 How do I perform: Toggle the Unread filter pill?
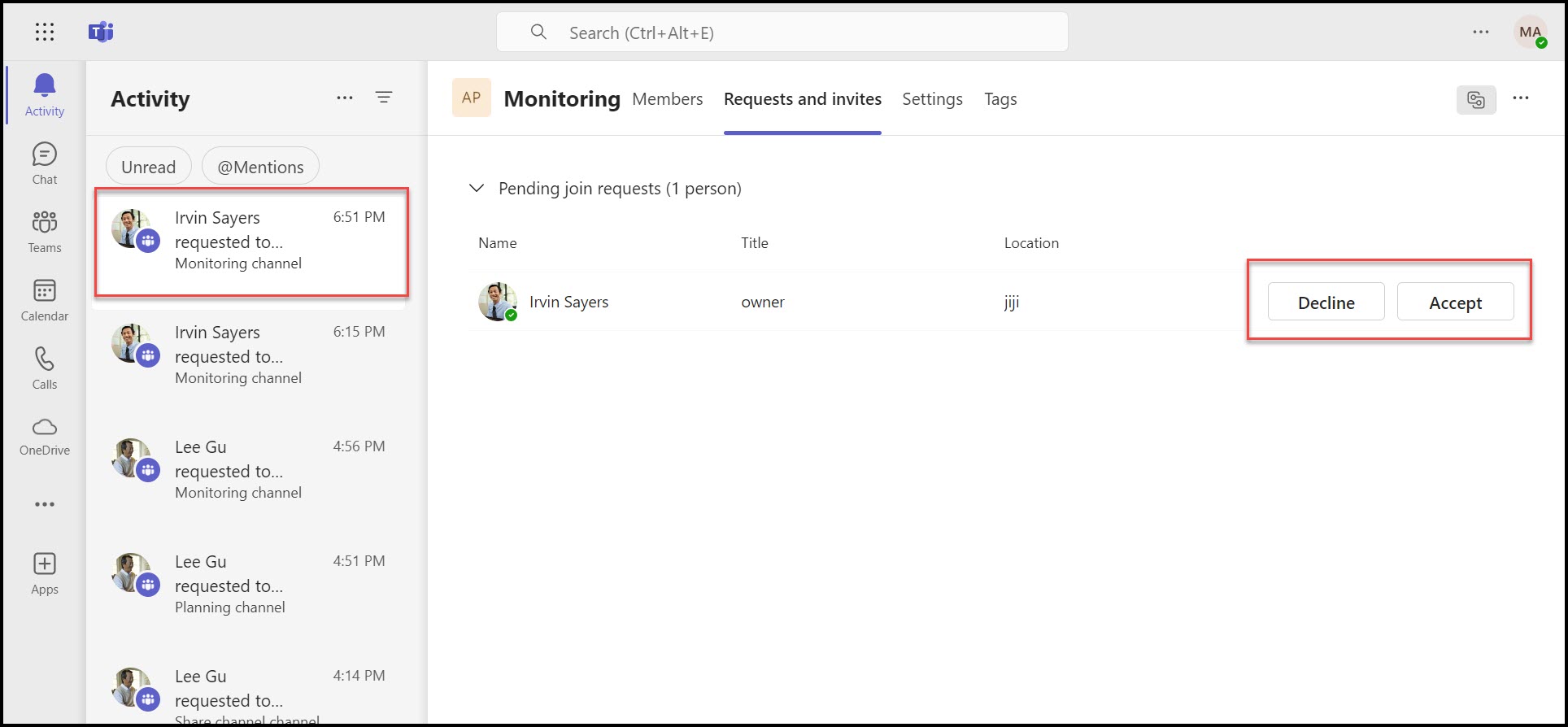click(x=148, y=167)
